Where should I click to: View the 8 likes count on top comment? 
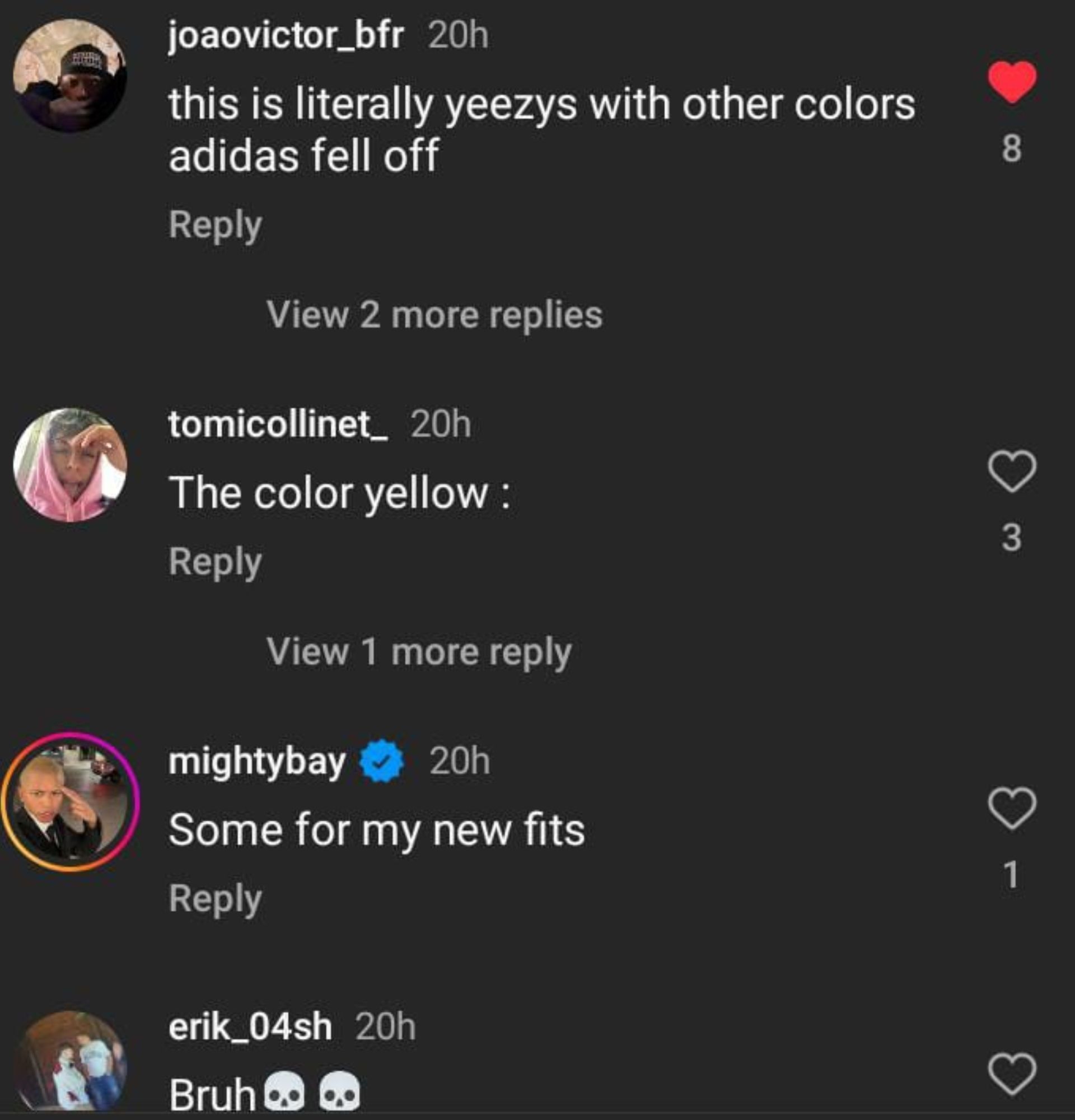pyautogui.click(x=1012, y=148)
